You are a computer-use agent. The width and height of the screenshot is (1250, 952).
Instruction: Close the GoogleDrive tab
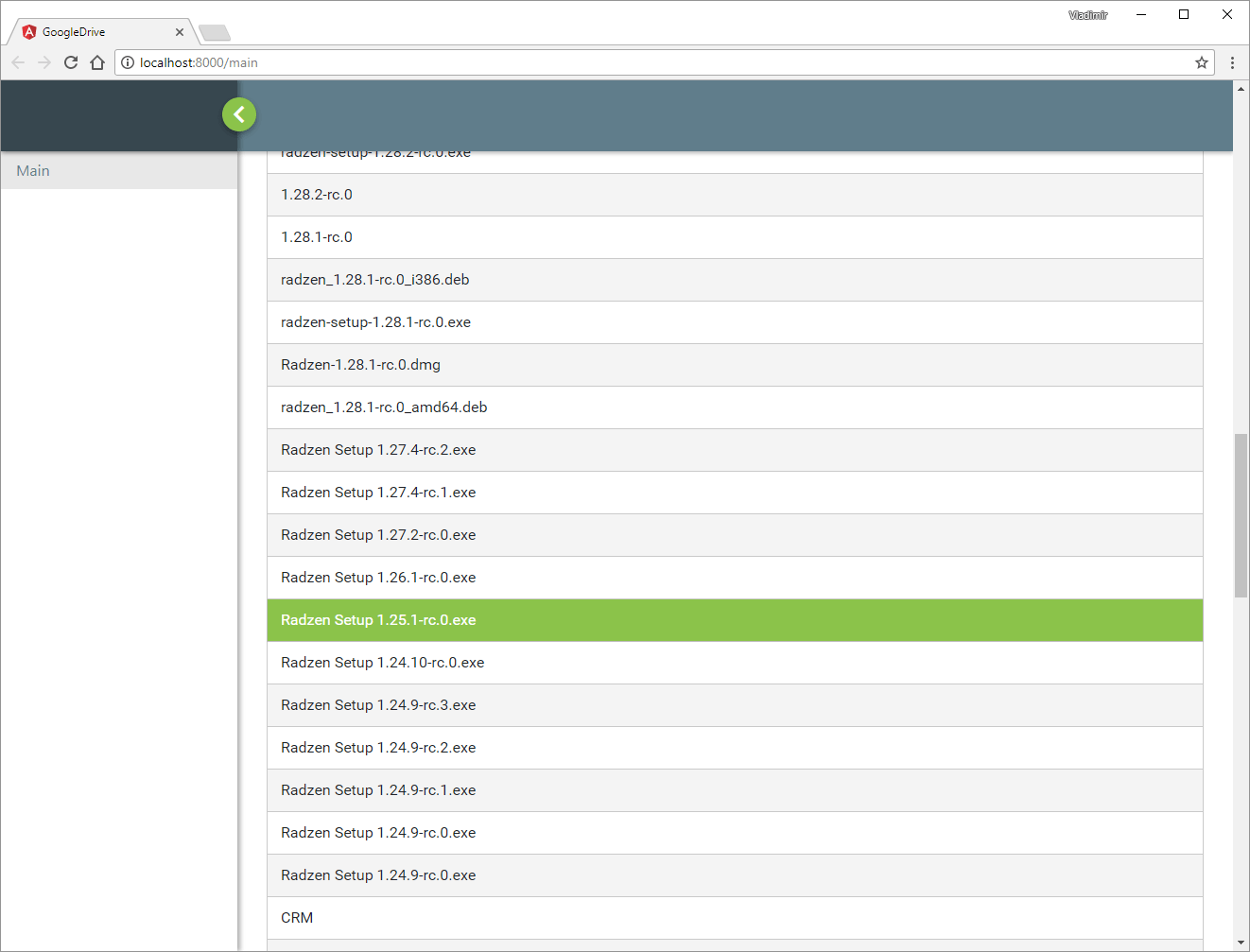(180, 32)
